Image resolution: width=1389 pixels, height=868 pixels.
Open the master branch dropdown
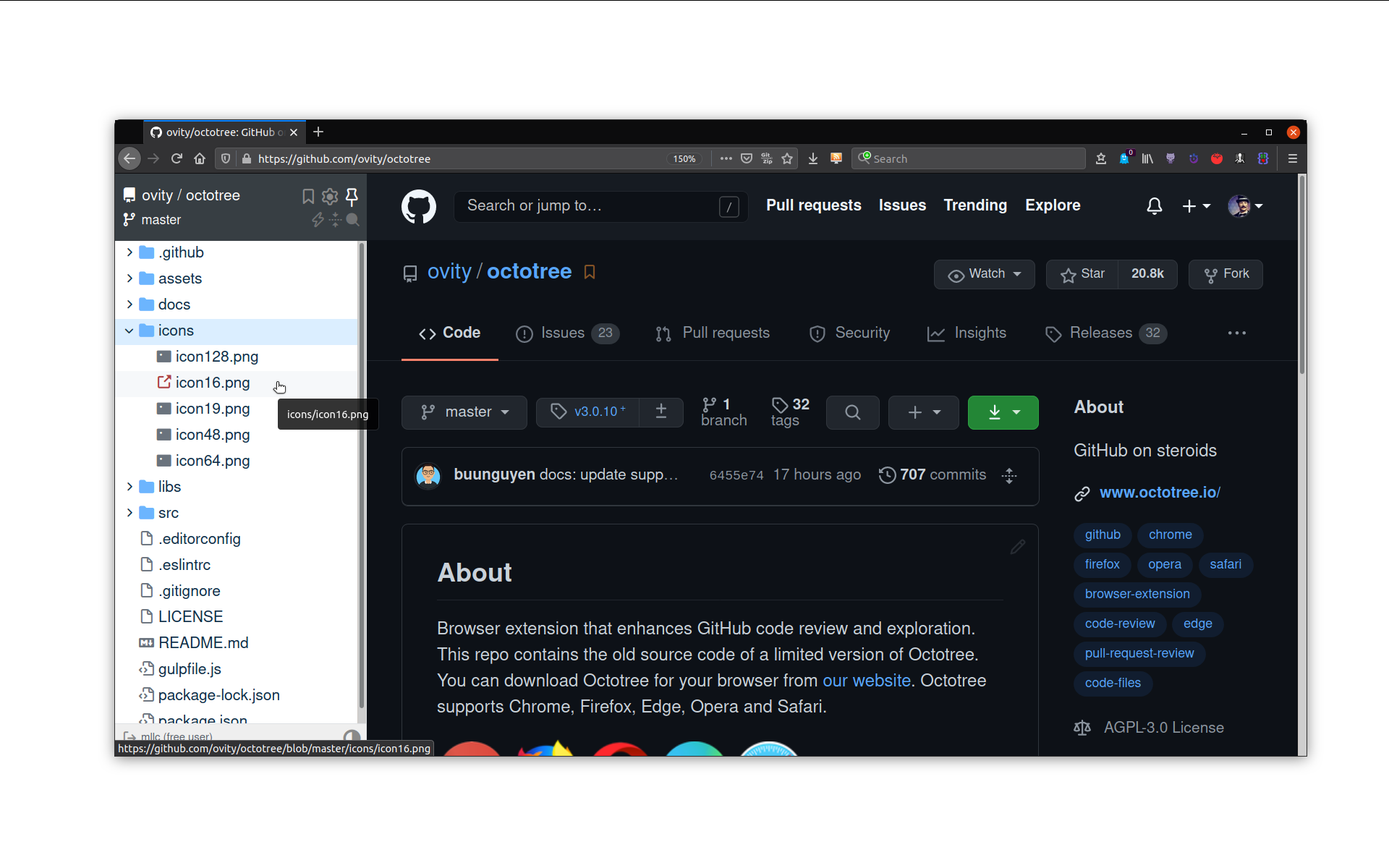point(464,412)
